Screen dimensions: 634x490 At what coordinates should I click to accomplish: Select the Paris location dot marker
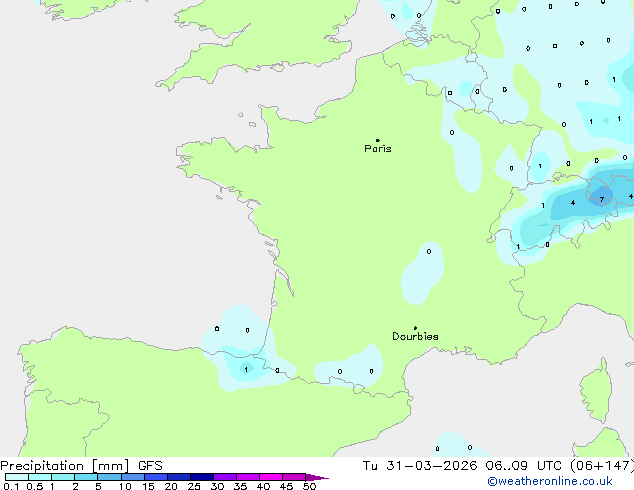pyautogui.click(x=378, y=140)
